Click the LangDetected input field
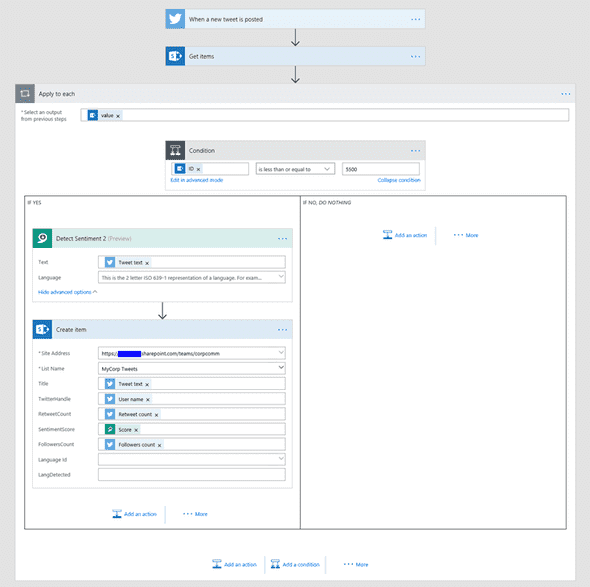This screenshot has height=587, width=590. [192, 474]
